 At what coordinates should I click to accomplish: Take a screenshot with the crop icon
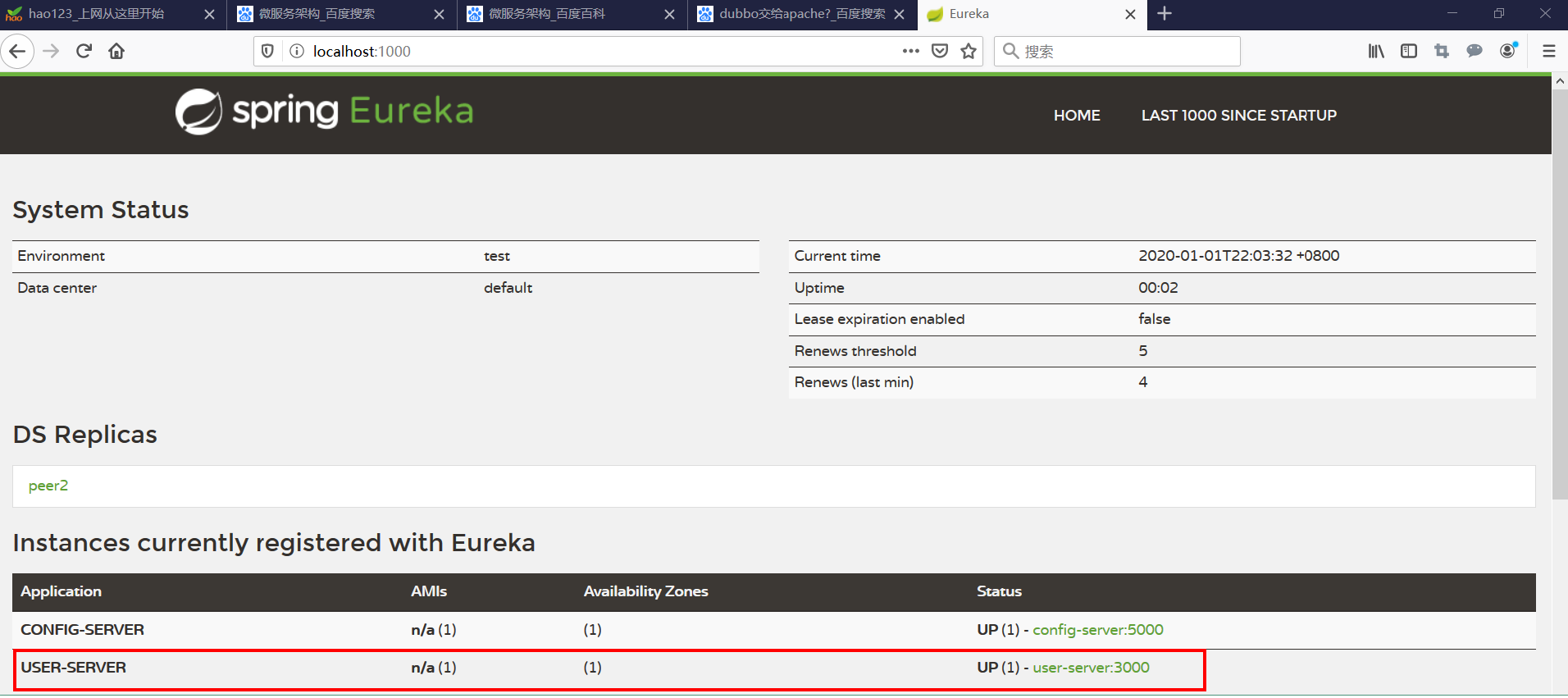(x=1442, y=51)
